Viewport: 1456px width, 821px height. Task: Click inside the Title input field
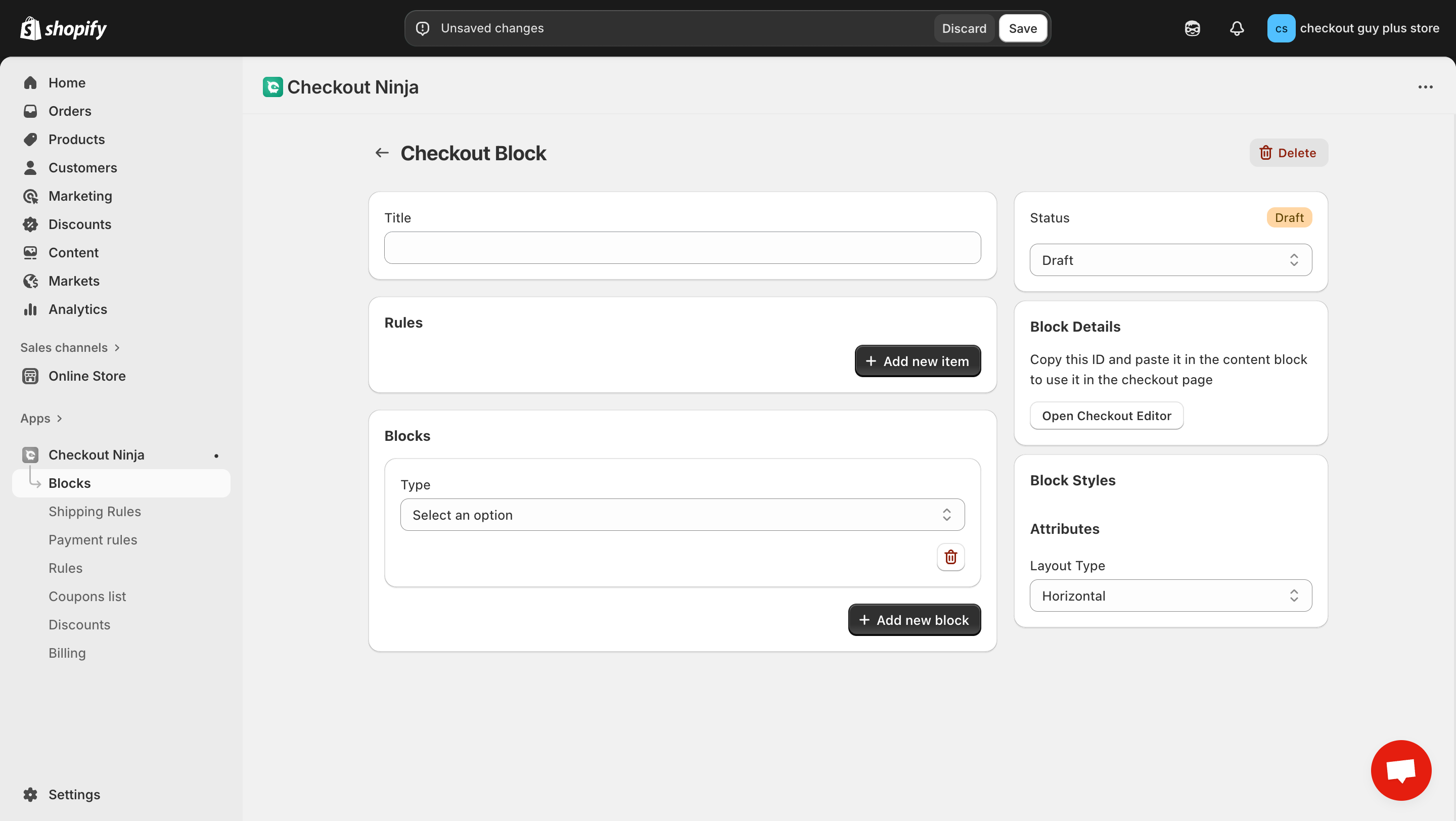(681, 248)
